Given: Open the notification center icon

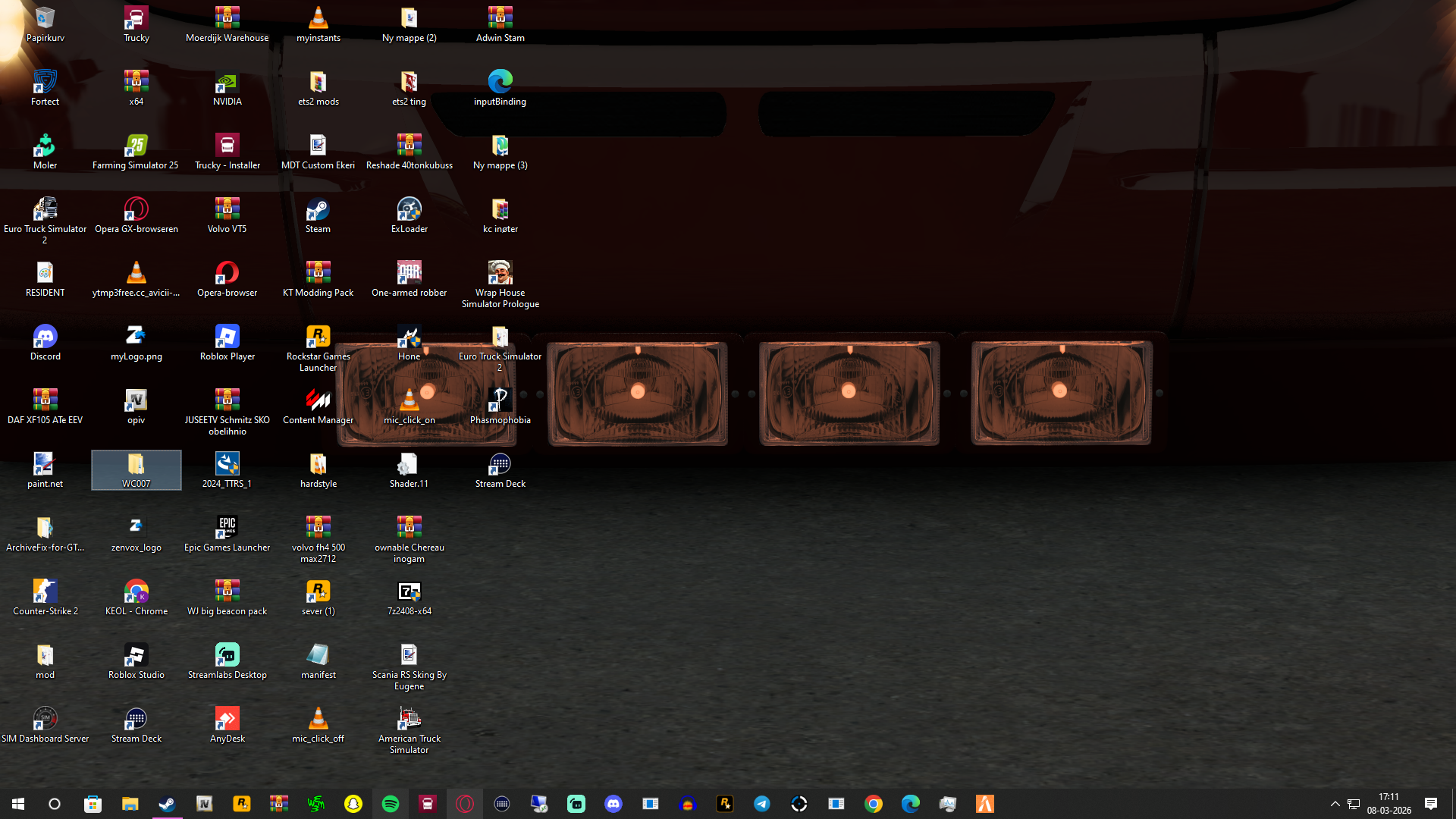Looking at the screenshot, I should [x=1431, y=804].
